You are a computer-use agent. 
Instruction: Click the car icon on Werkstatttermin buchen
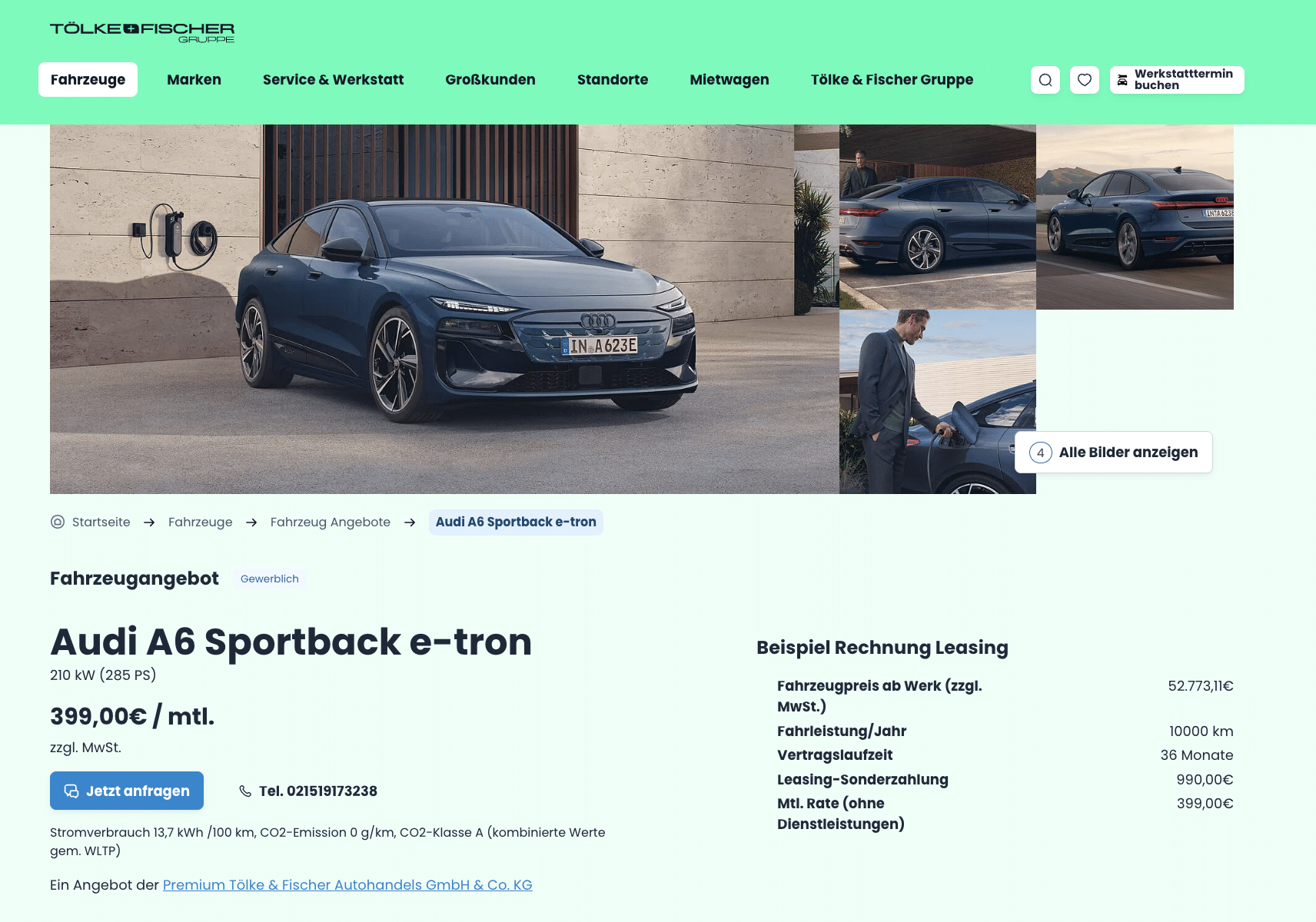point(1122,80)
